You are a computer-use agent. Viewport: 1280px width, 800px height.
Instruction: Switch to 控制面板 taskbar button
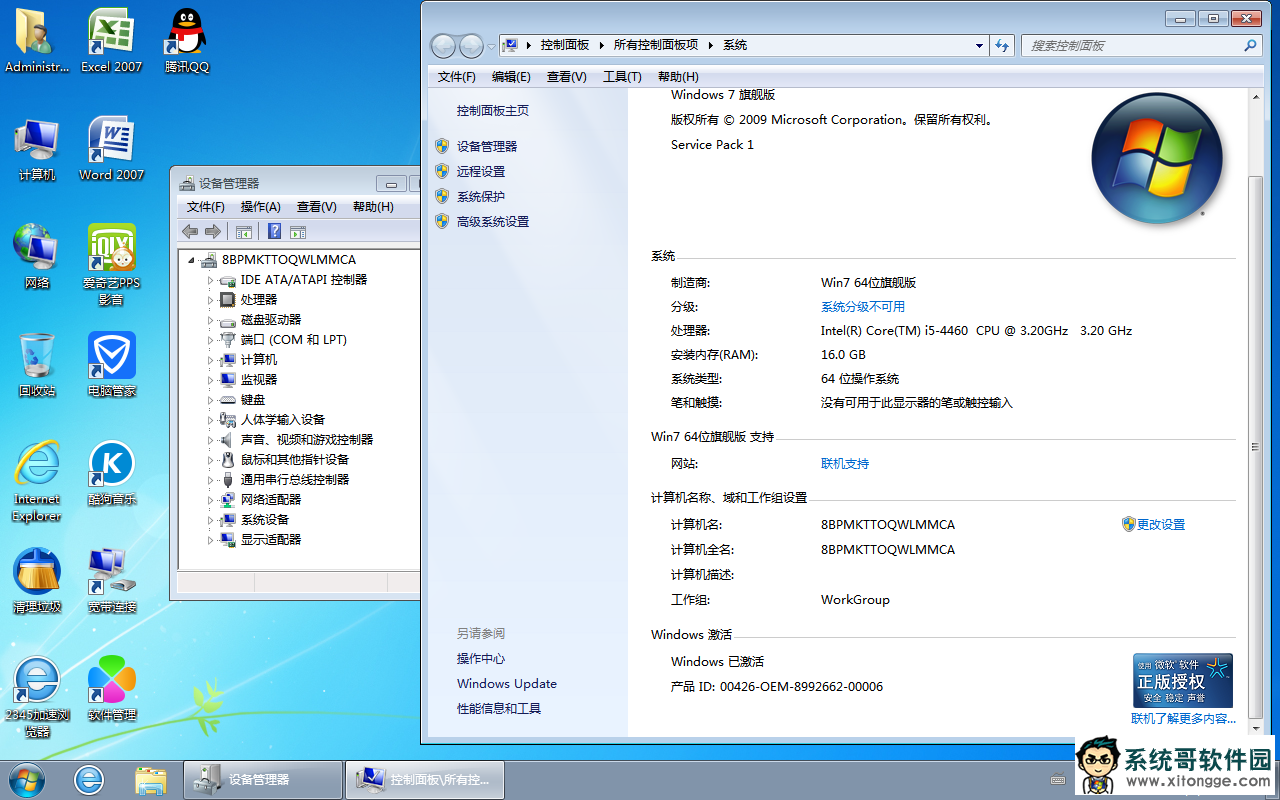tap(425, 779)
